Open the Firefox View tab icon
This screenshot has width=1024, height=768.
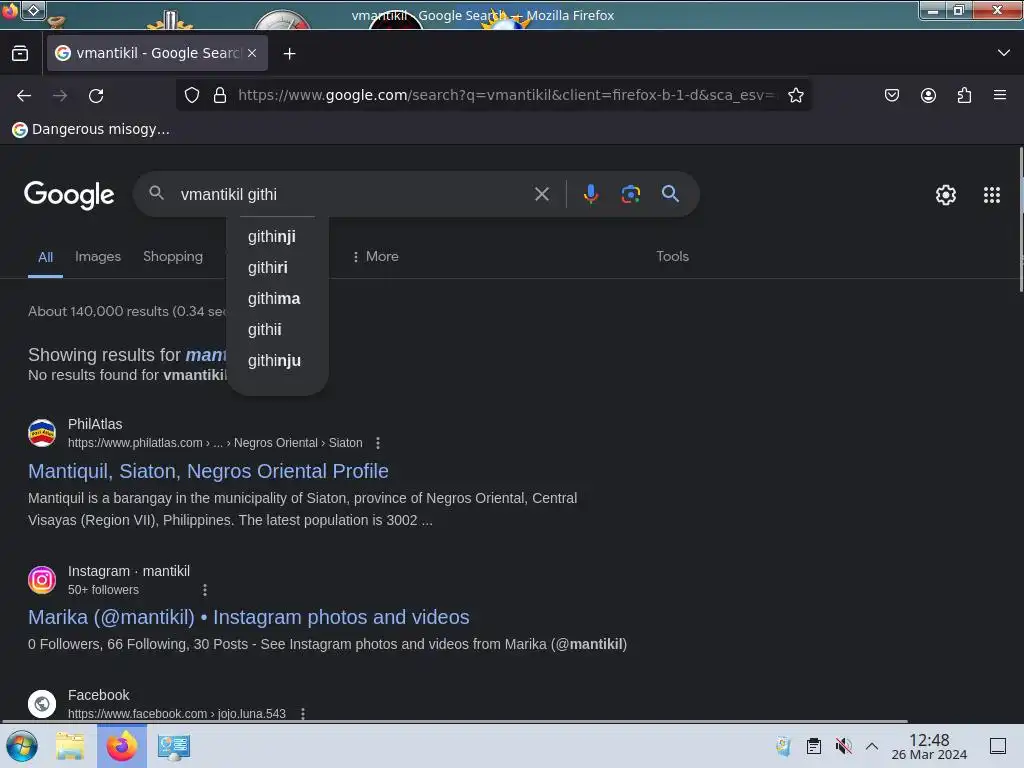(x=20, y=54)
